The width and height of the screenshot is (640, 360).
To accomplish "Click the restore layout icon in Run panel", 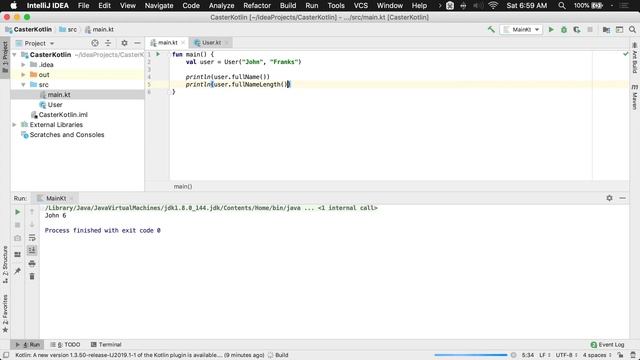I will pyautogui.click(x=18, y=254).
